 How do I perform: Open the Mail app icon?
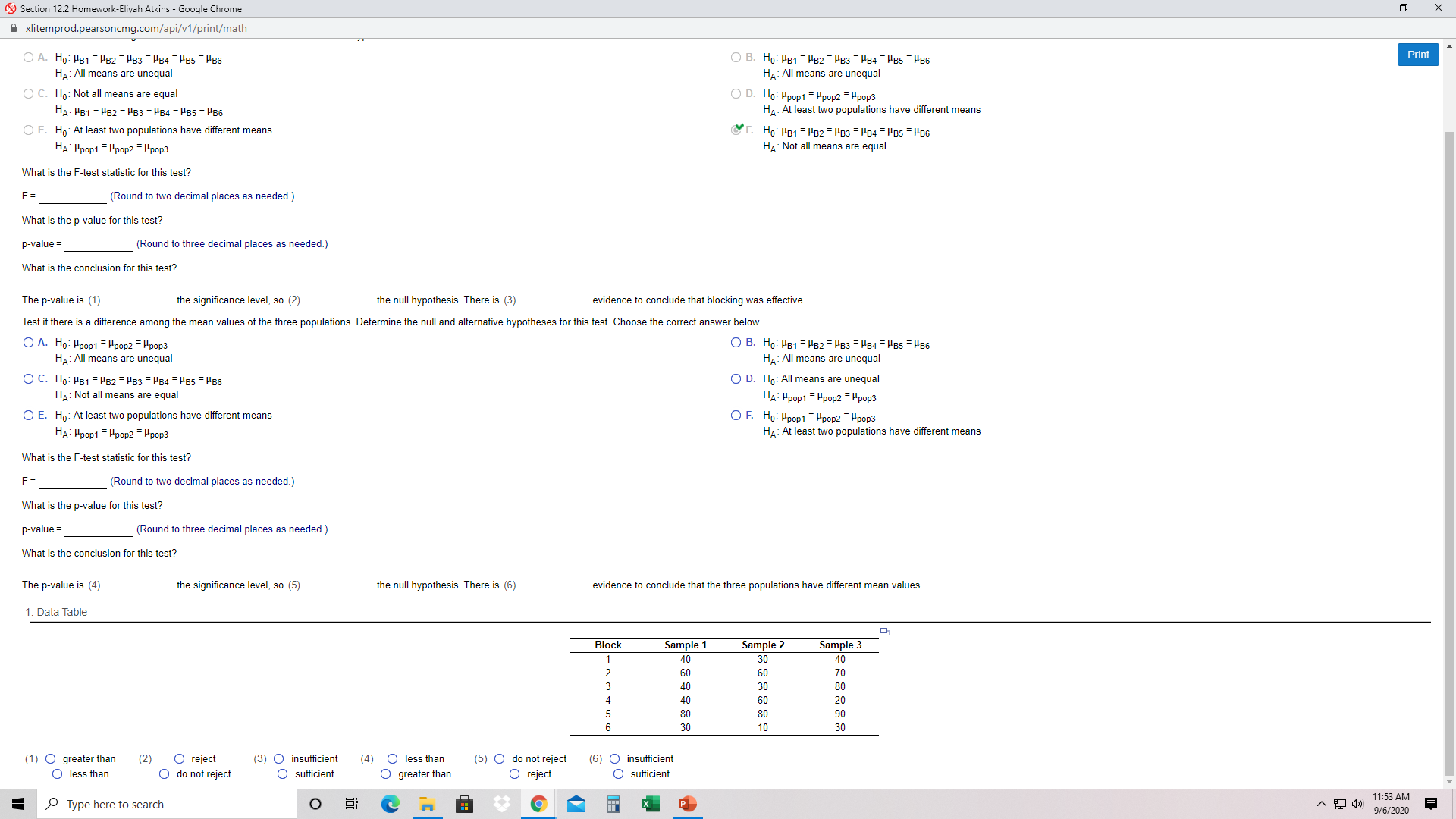(576, 804)
